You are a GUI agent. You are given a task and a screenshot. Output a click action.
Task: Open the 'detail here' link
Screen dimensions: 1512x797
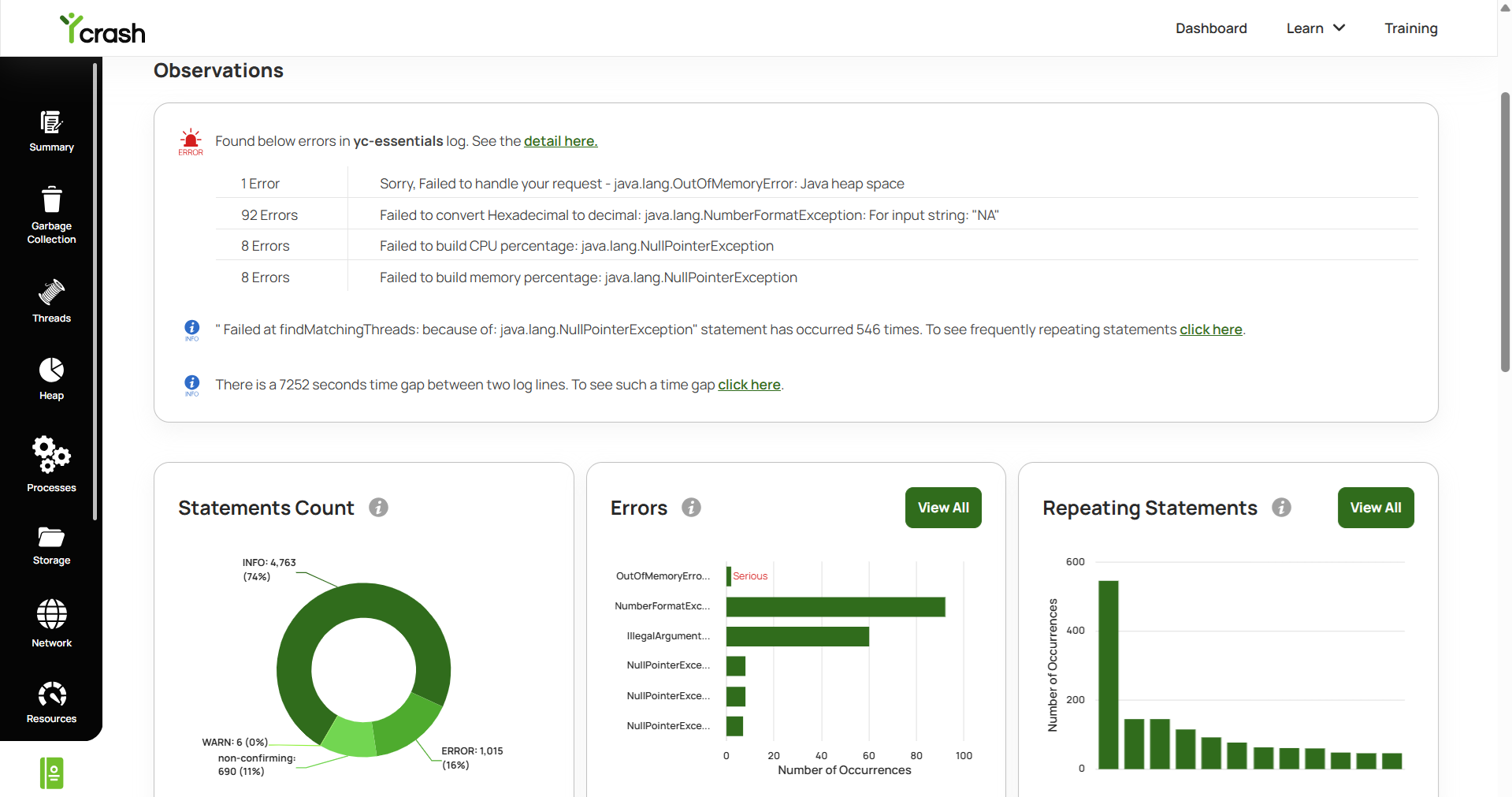(561, 141)
